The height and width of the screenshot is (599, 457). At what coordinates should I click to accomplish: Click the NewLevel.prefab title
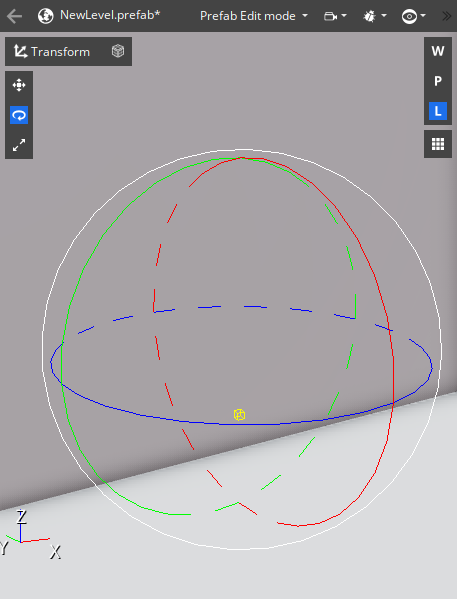click(x=110, y=15)
